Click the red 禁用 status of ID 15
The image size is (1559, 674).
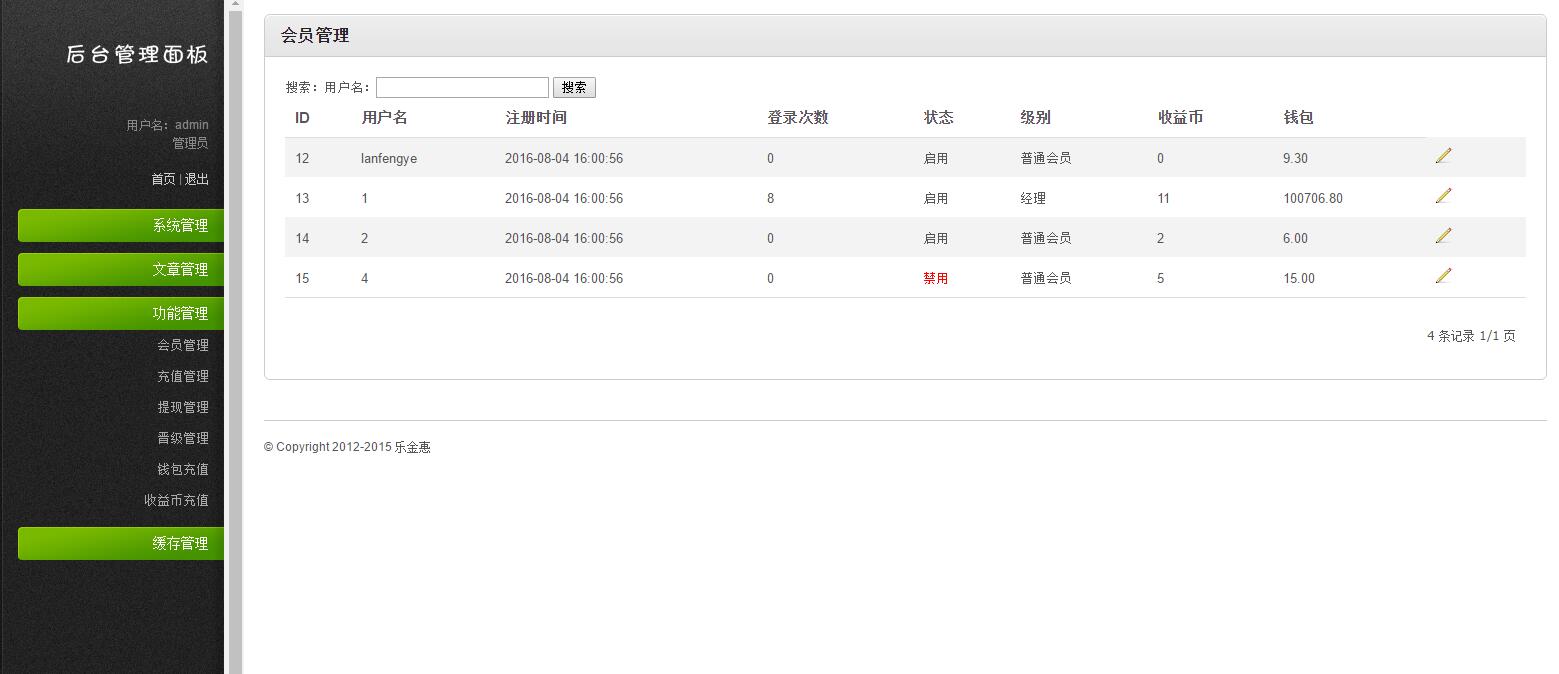click(x=936, y=279)
